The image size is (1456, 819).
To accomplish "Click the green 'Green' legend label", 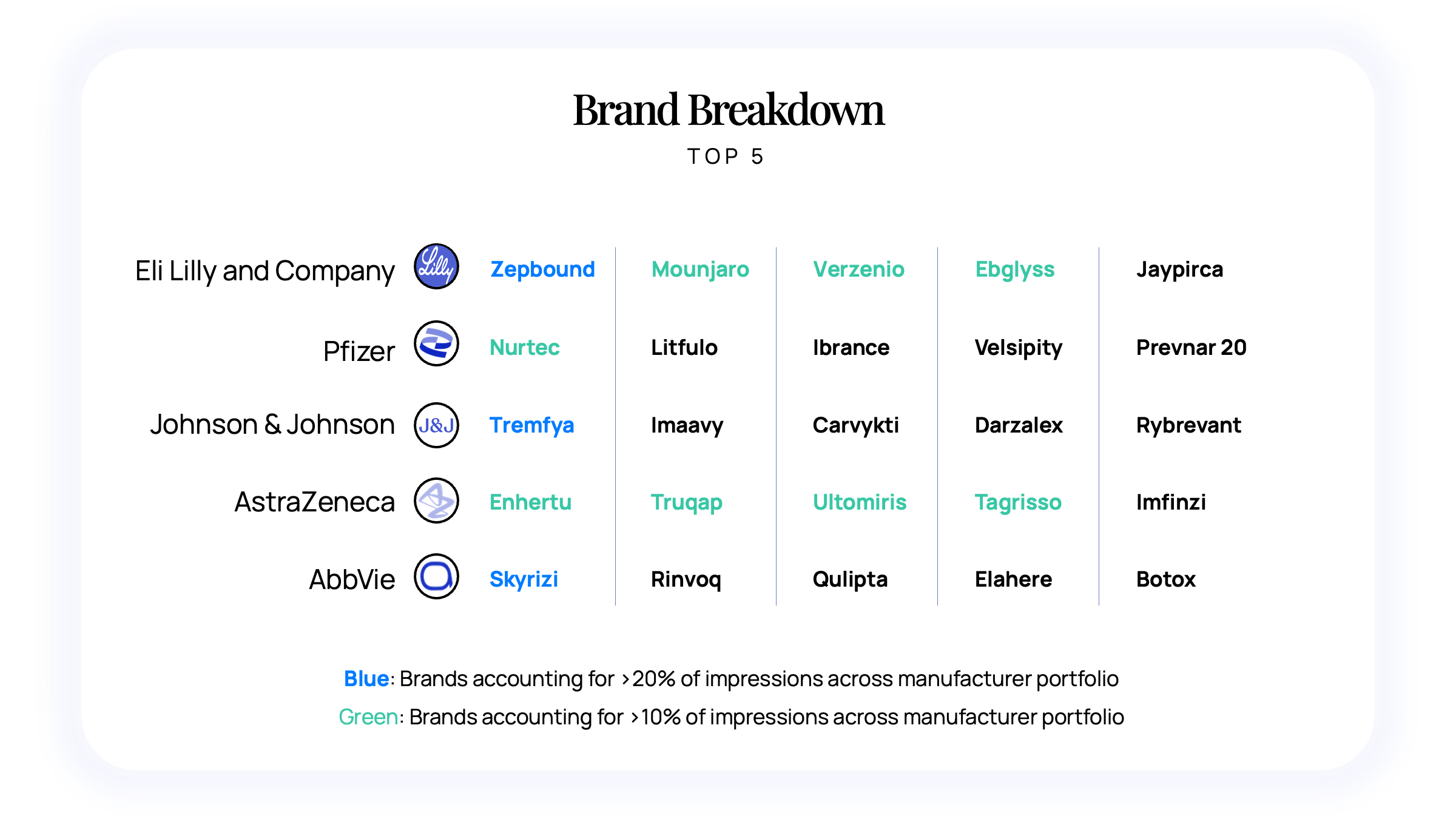I will (x=368, y=717).
